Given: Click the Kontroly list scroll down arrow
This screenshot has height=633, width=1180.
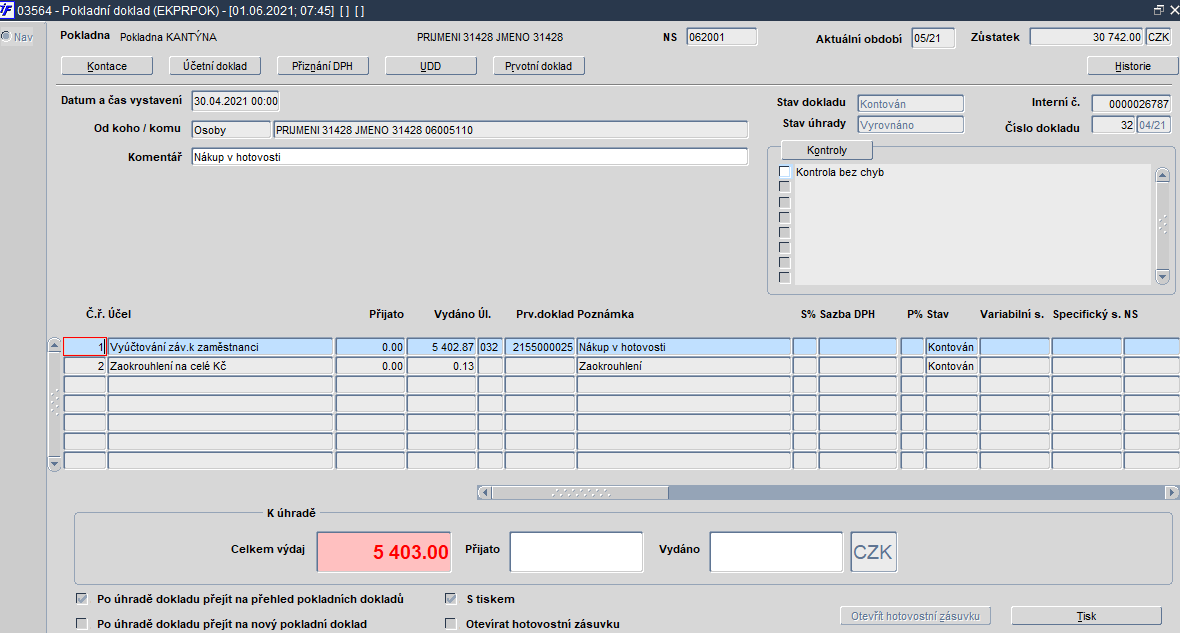Looking at the screenshot, I should tap(1163, 277).
